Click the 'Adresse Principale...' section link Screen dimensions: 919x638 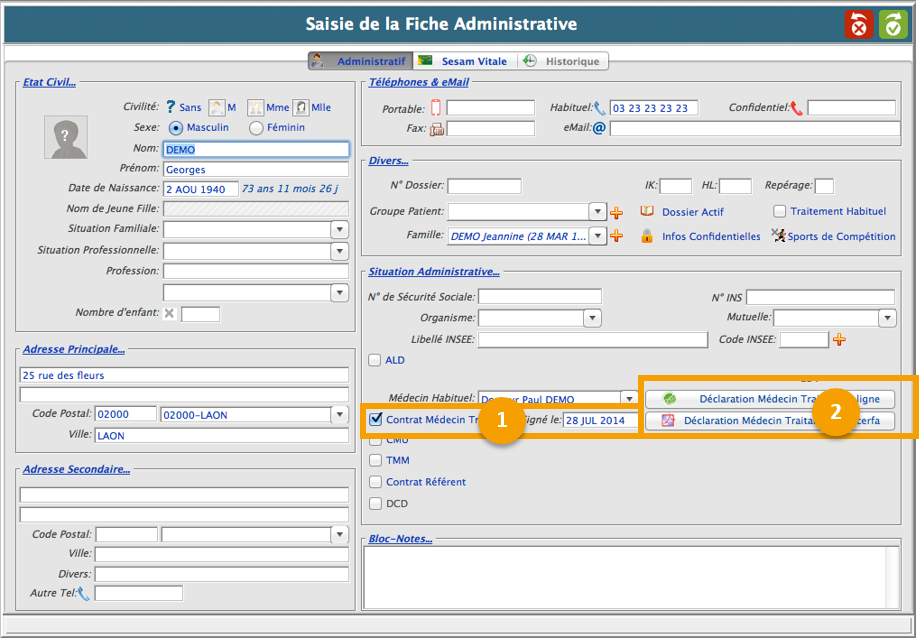coord(74,350)
